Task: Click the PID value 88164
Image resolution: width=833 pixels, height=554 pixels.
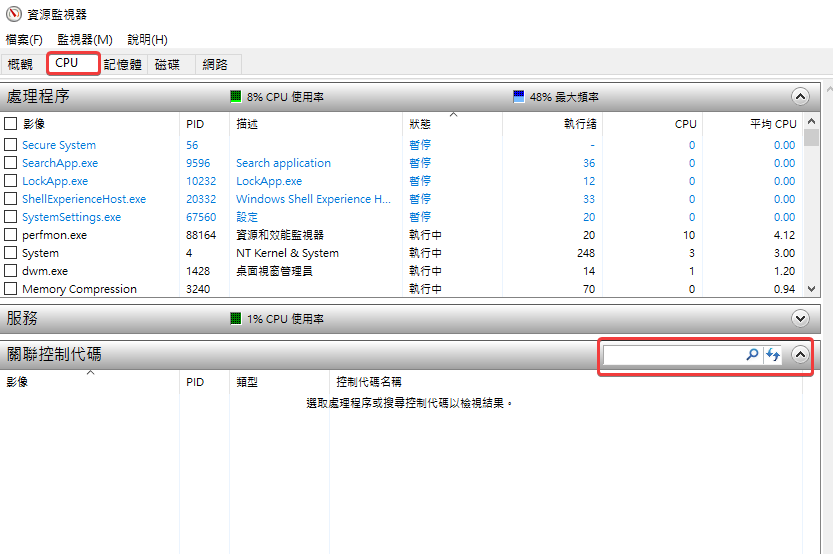Action: pos(201,235)
